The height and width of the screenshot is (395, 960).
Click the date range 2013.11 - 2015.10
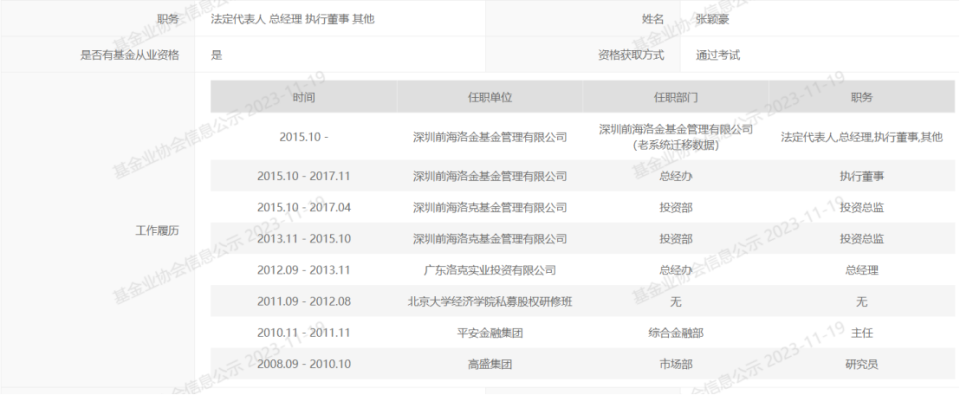tap(304, 239)
